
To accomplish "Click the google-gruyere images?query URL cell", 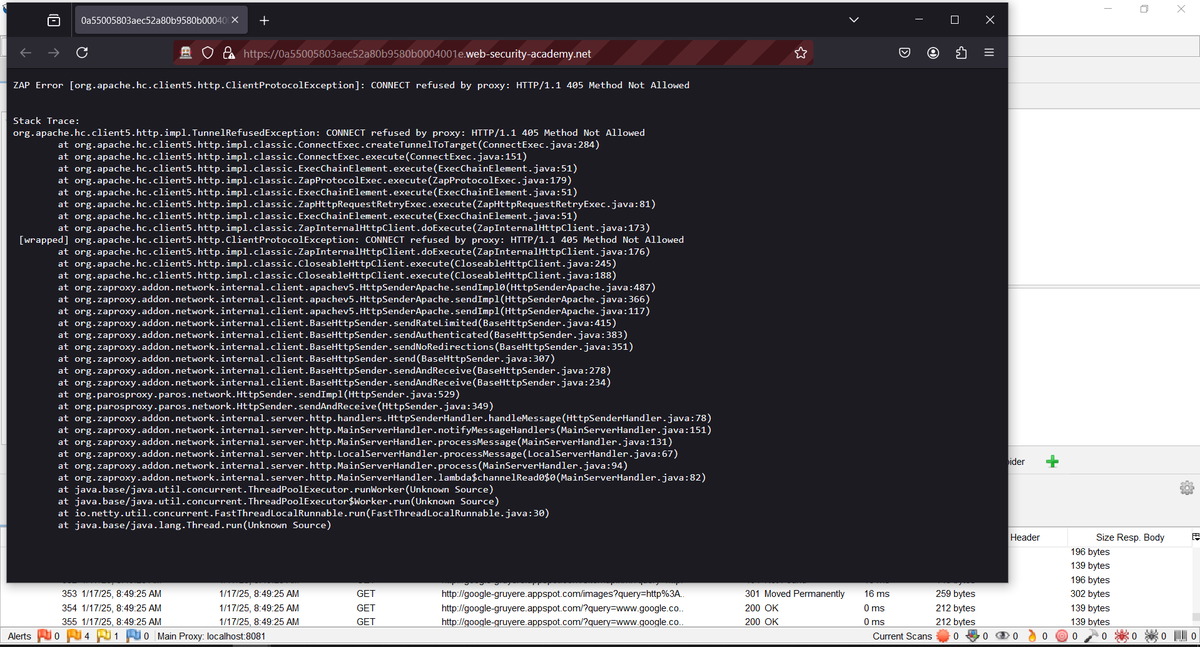I will pos(562,594).
